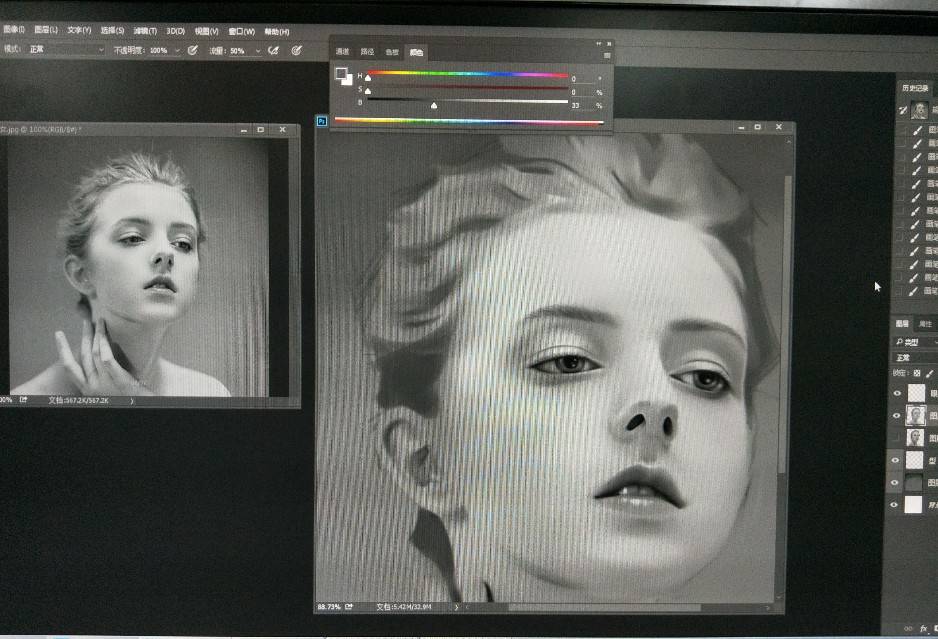Hide transparent layer below hidden portrait layer
Screen dimensions: 938x639
pyautogui.click(x=896, y=460)
